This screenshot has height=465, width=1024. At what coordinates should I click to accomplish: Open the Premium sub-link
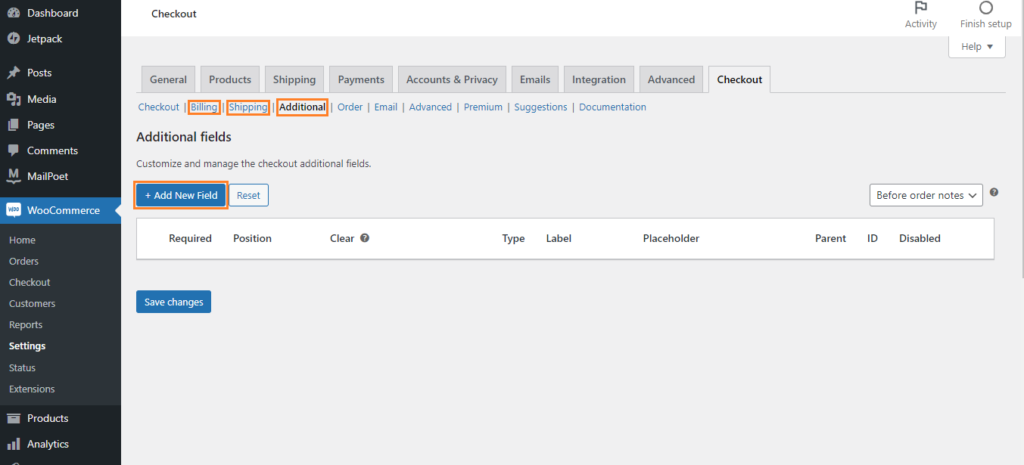click(x=483, y=107)
